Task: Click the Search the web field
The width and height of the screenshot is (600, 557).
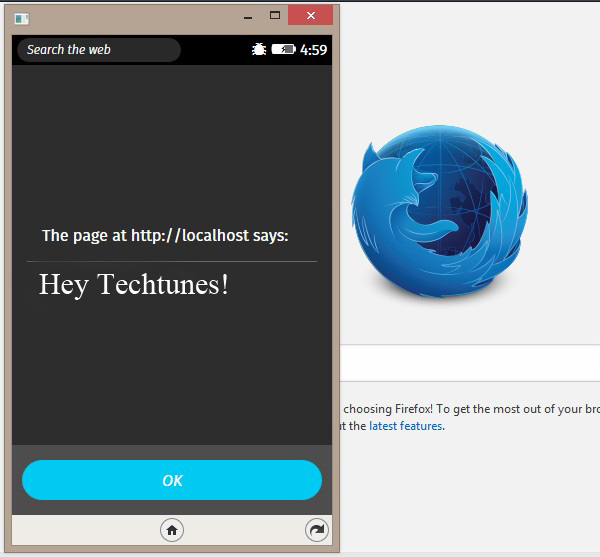Action: pyautogui.click(x=99, y=50)
